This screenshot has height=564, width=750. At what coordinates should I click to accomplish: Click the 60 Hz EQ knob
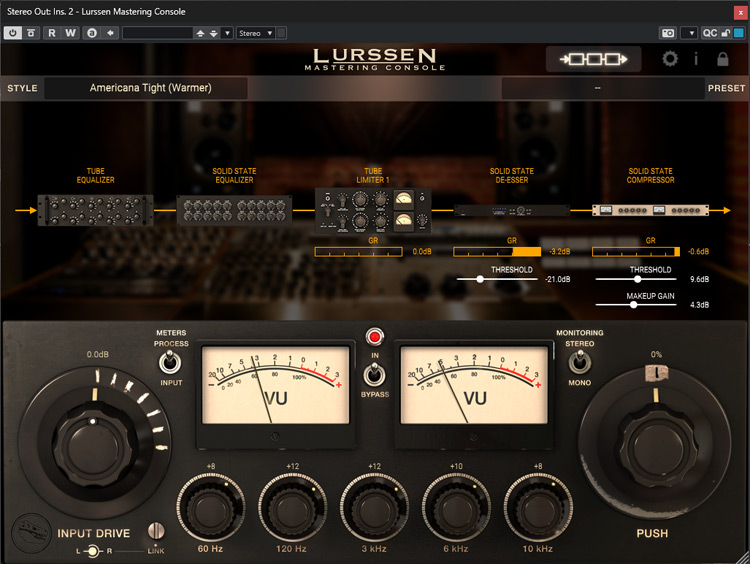click(x=211, y=508)
